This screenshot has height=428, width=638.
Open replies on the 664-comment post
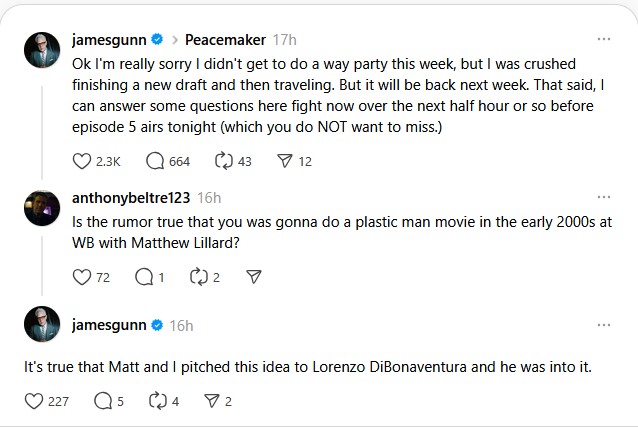pos(155,160)
